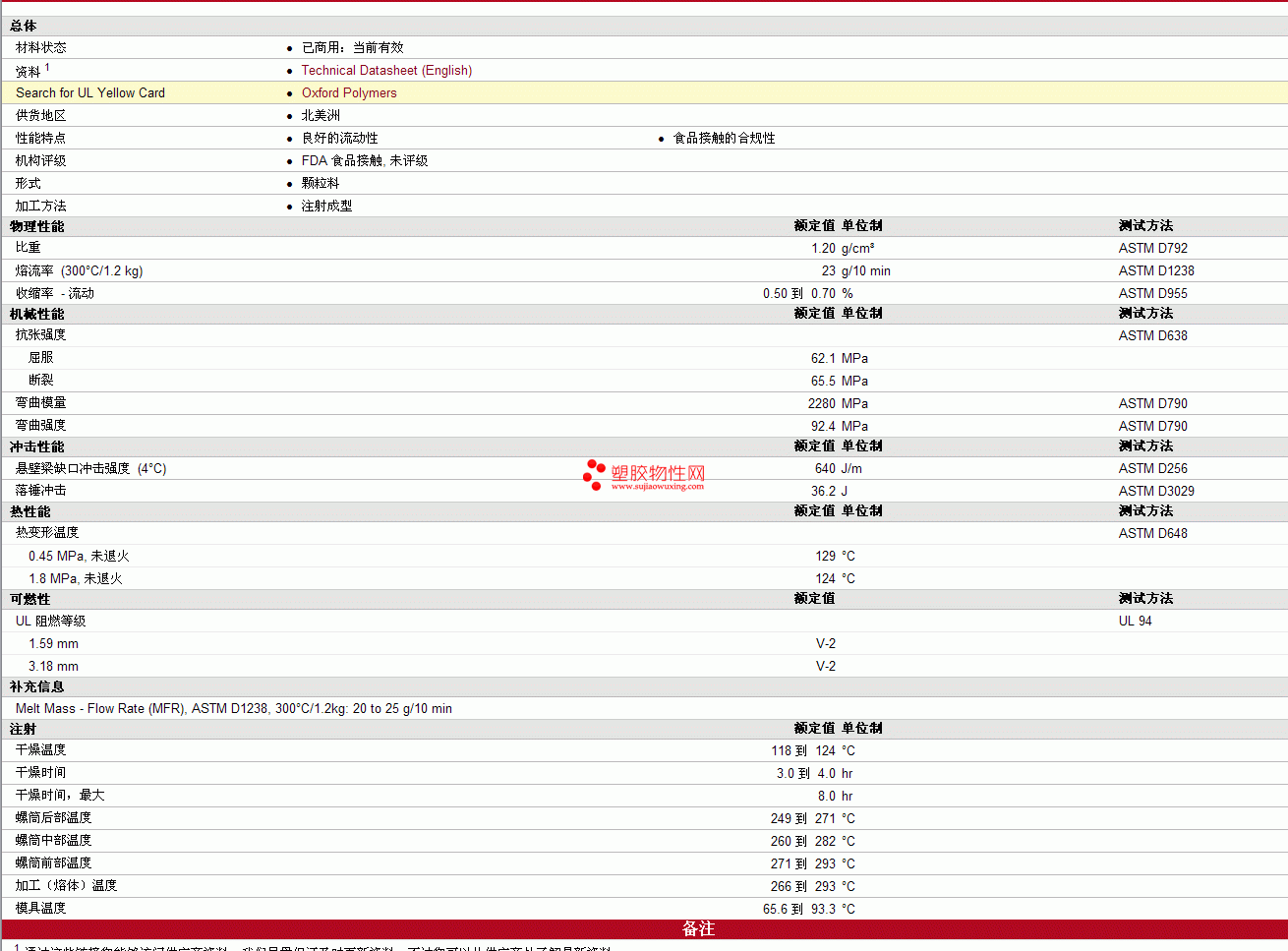Click the '供货地区' row label
Screen dimensions: 1288x951
[x=41, y=116]
